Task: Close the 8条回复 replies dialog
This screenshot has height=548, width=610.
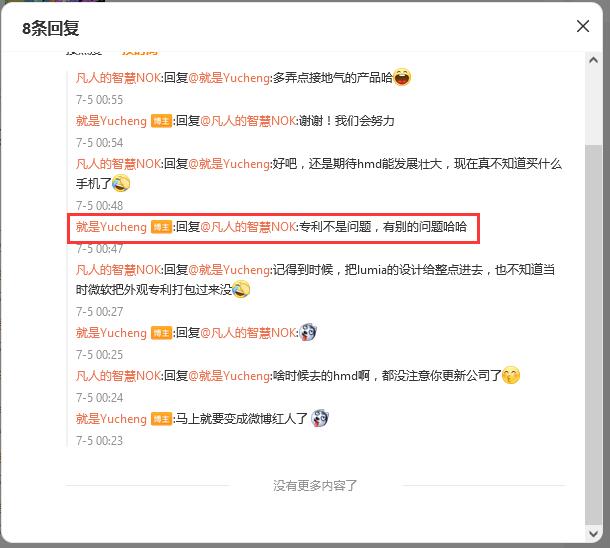Action: tap(582, 26)
